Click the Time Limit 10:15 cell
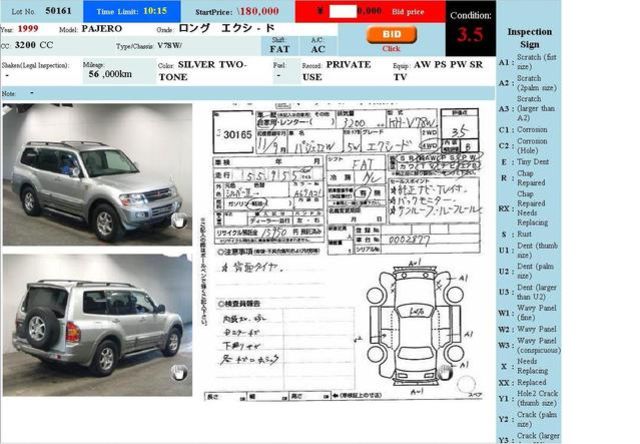The height and width of the screenshot is (444, 640). click(132, 11)
